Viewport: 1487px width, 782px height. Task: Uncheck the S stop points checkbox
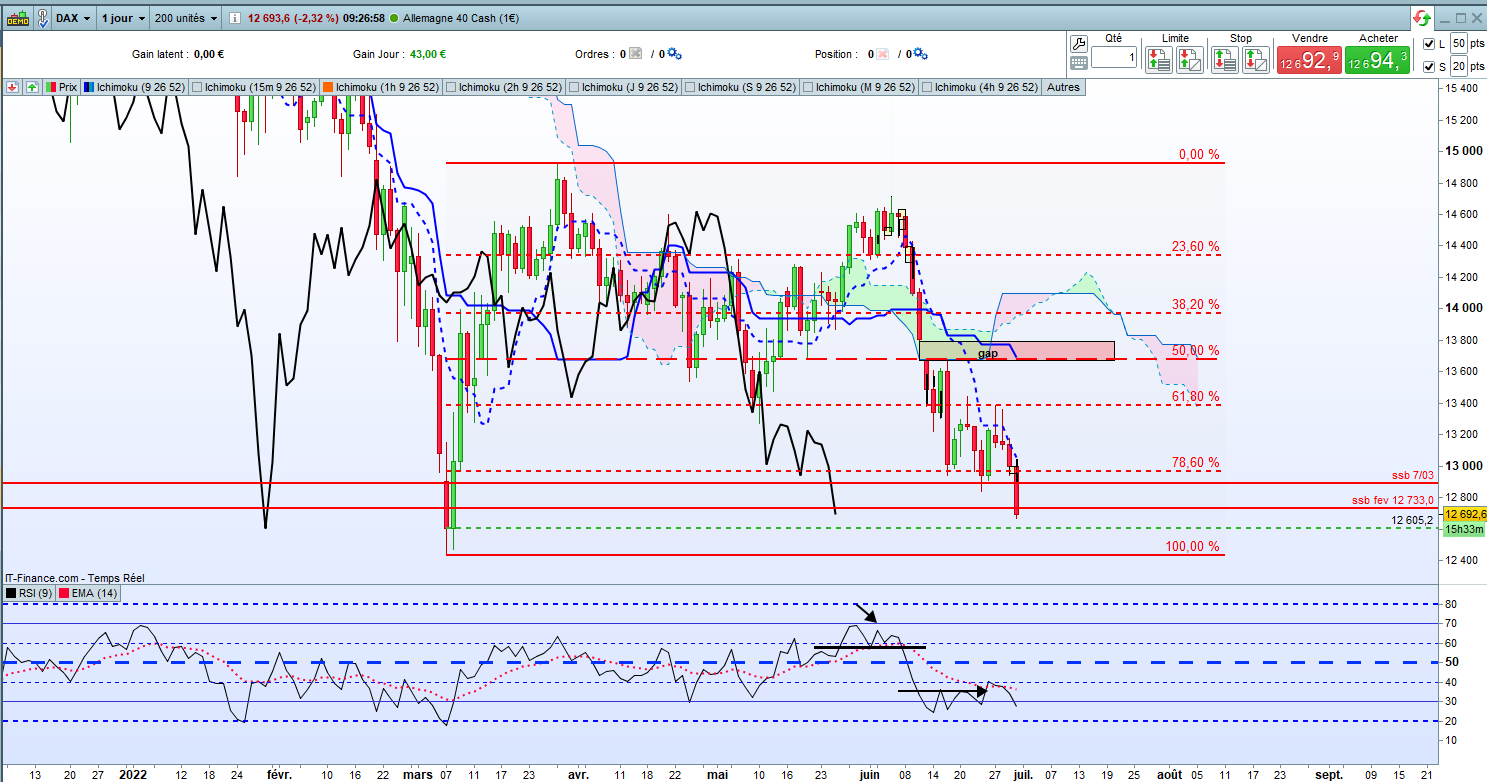(1428, 66)
